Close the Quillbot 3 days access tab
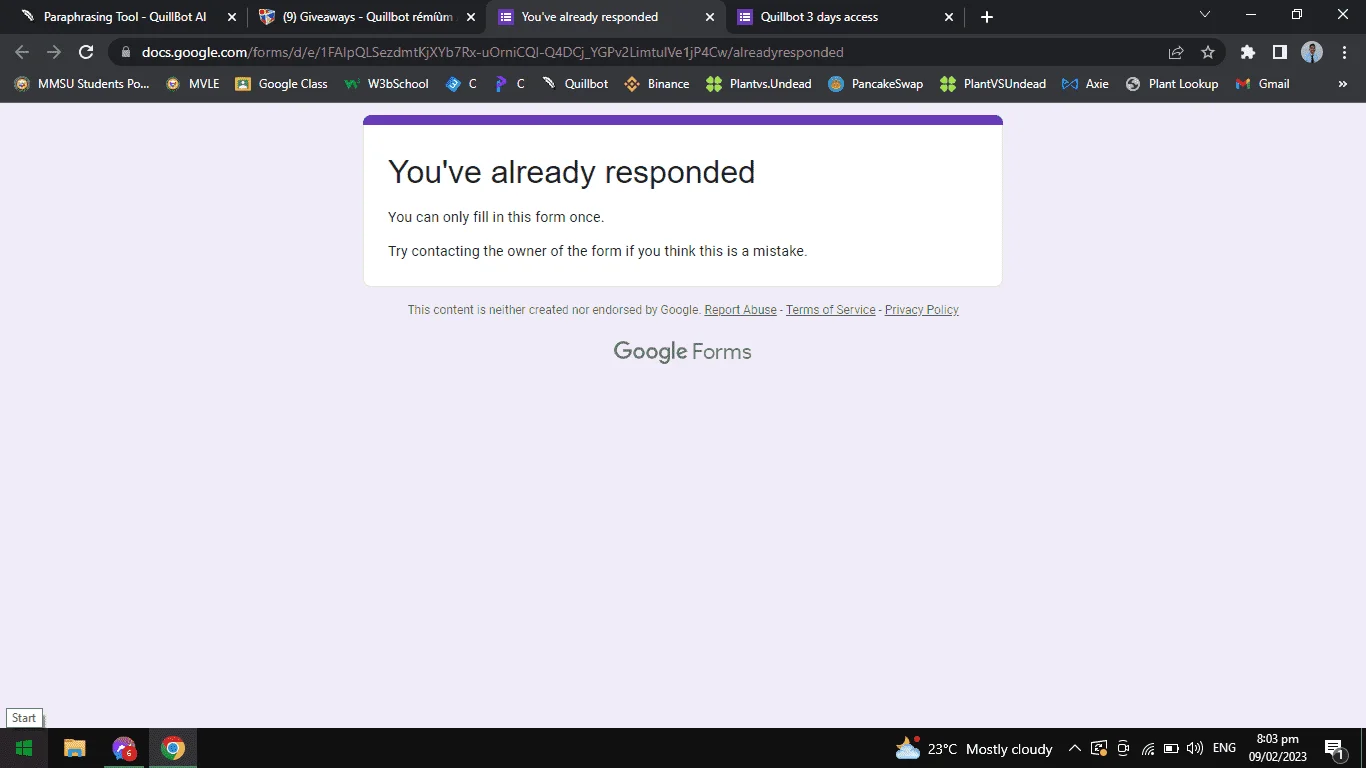The height and width of the screenshot is (768, 1366). point(949,17)
